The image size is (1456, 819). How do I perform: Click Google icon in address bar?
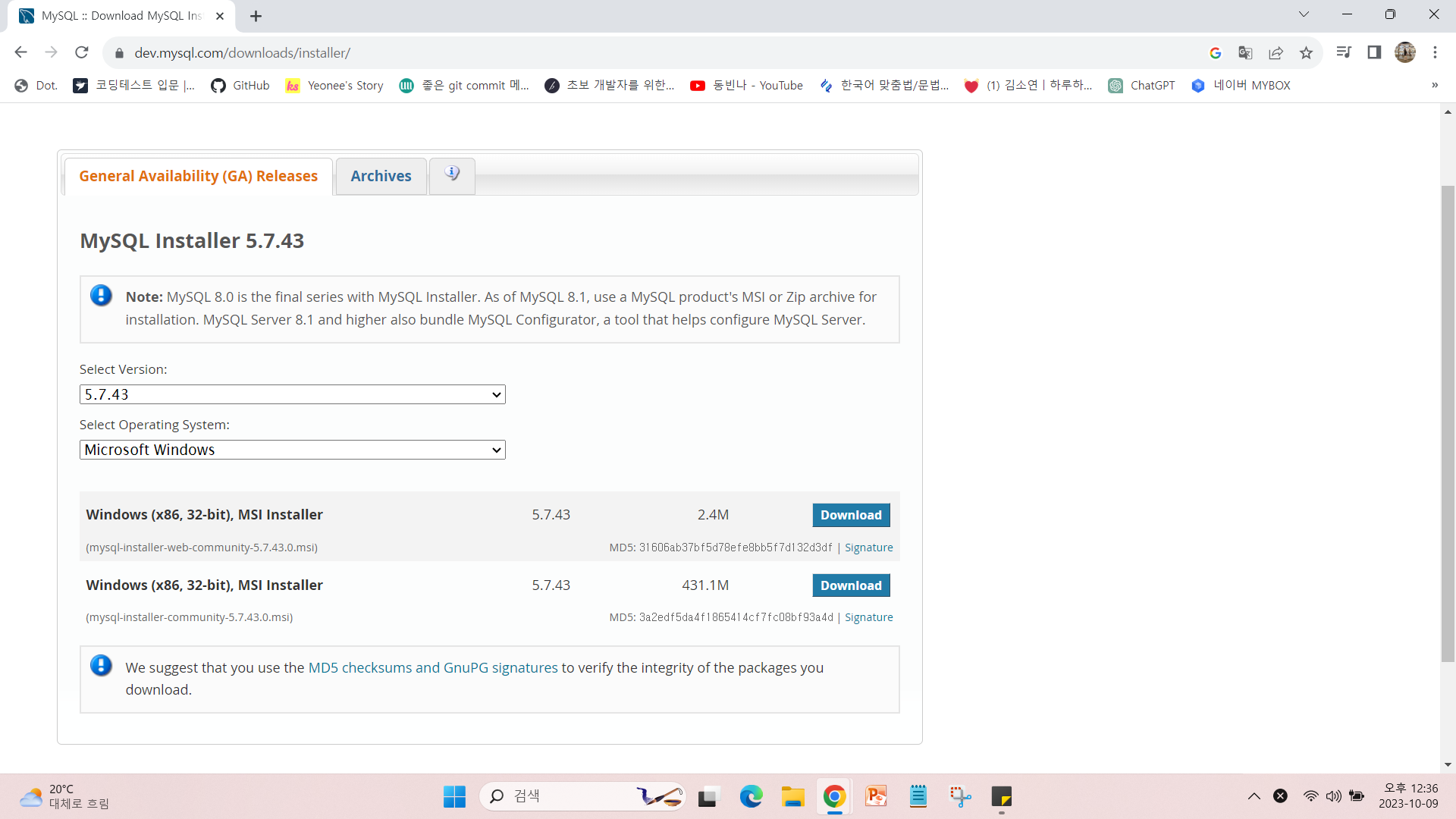[1216, 52]
